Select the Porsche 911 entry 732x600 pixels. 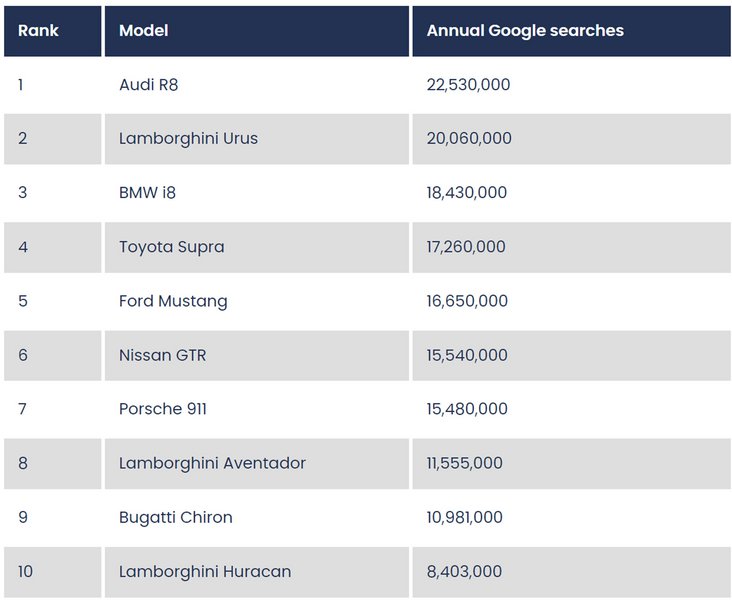tap(163, 409)
